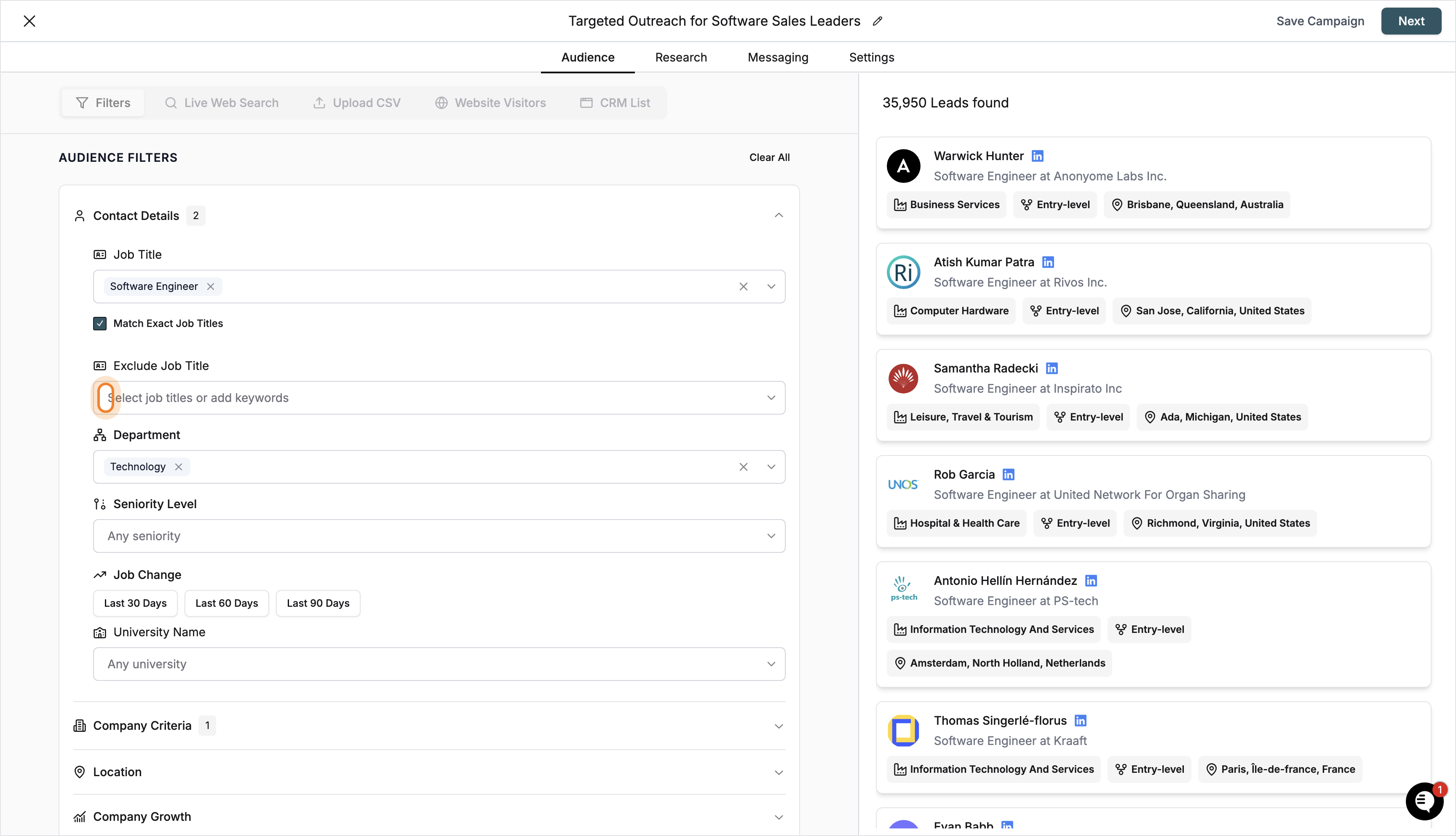Clear all selections in Job Title field

pos(743,287)
